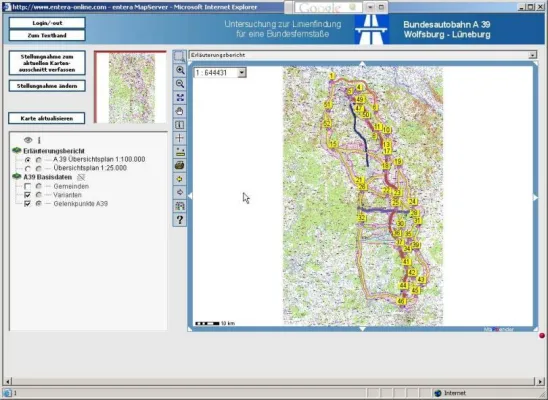Activate the pan hand tool
Screen dimensions: 548x400
[180, 111]
